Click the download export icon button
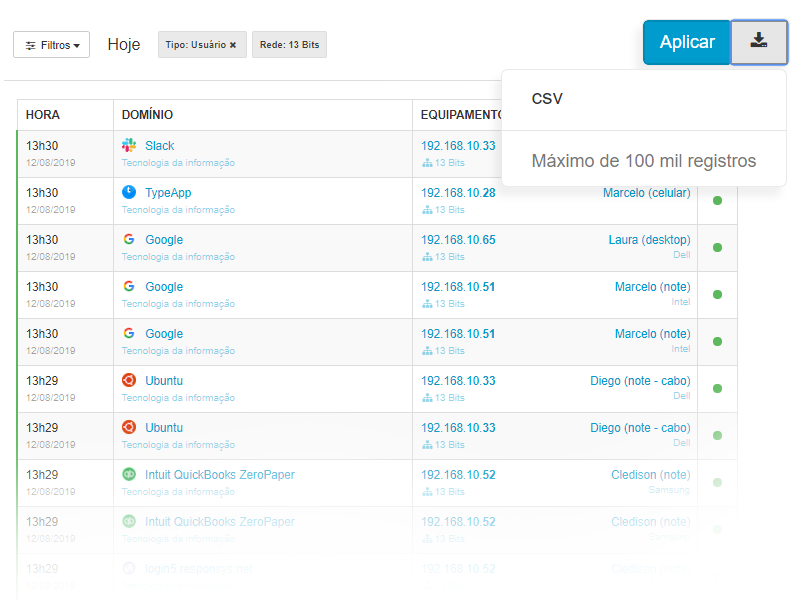 coord(759,42)
